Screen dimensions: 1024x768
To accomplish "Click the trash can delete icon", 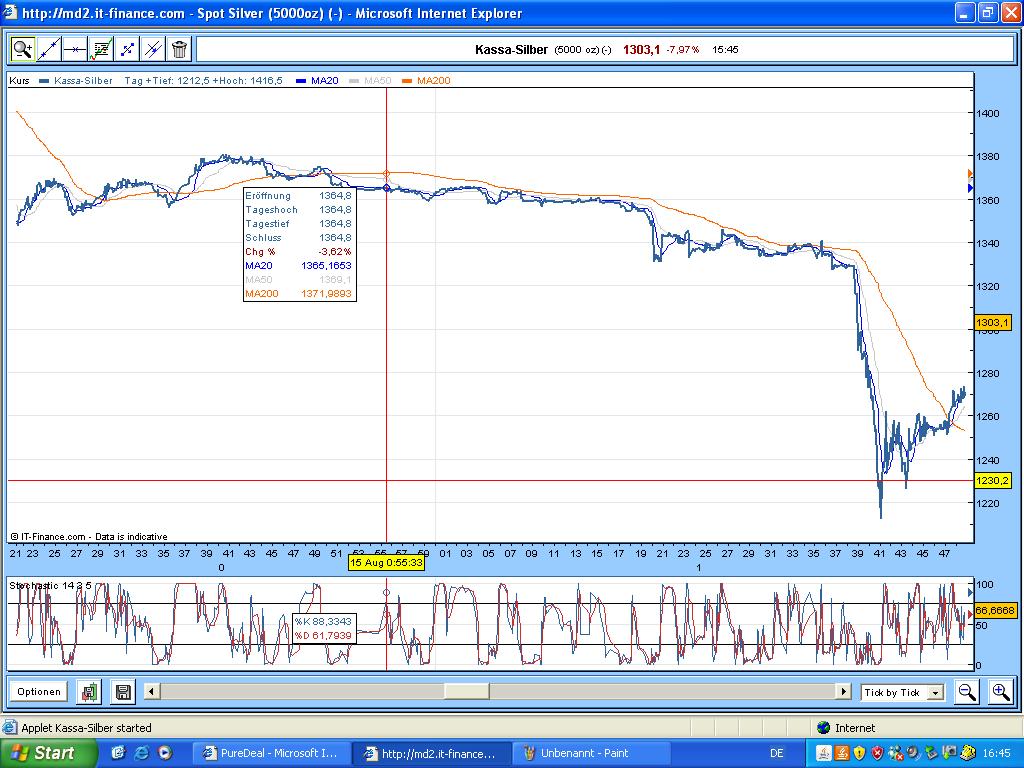I will 179,49.
